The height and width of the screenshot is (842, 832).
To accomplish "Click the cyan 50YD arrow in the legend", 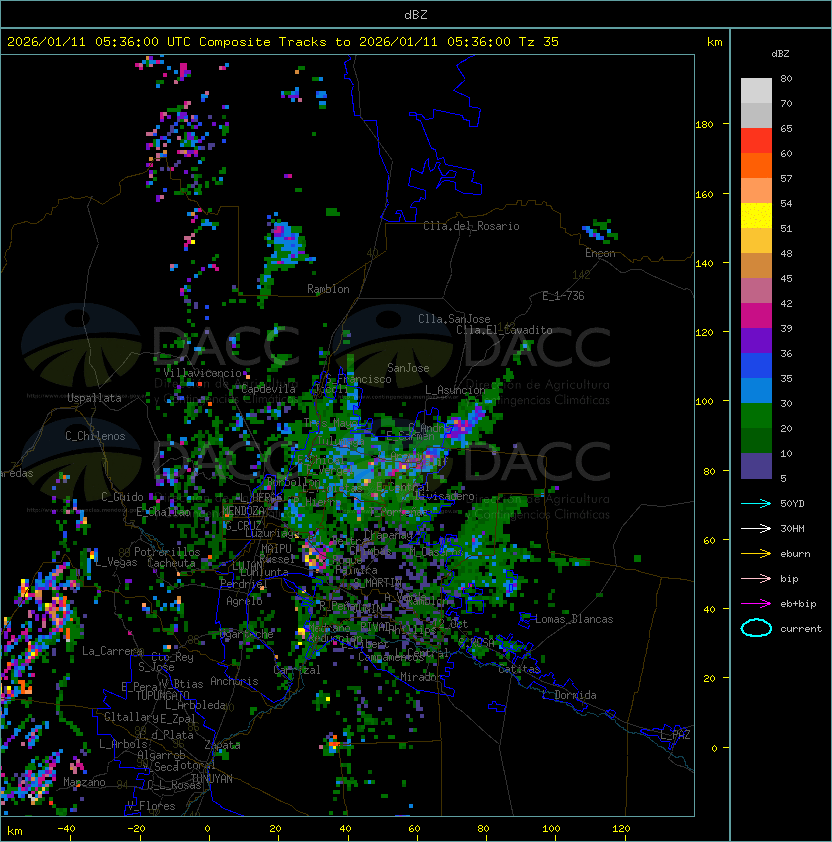I will pyautogui.click(x=756, y=503).
